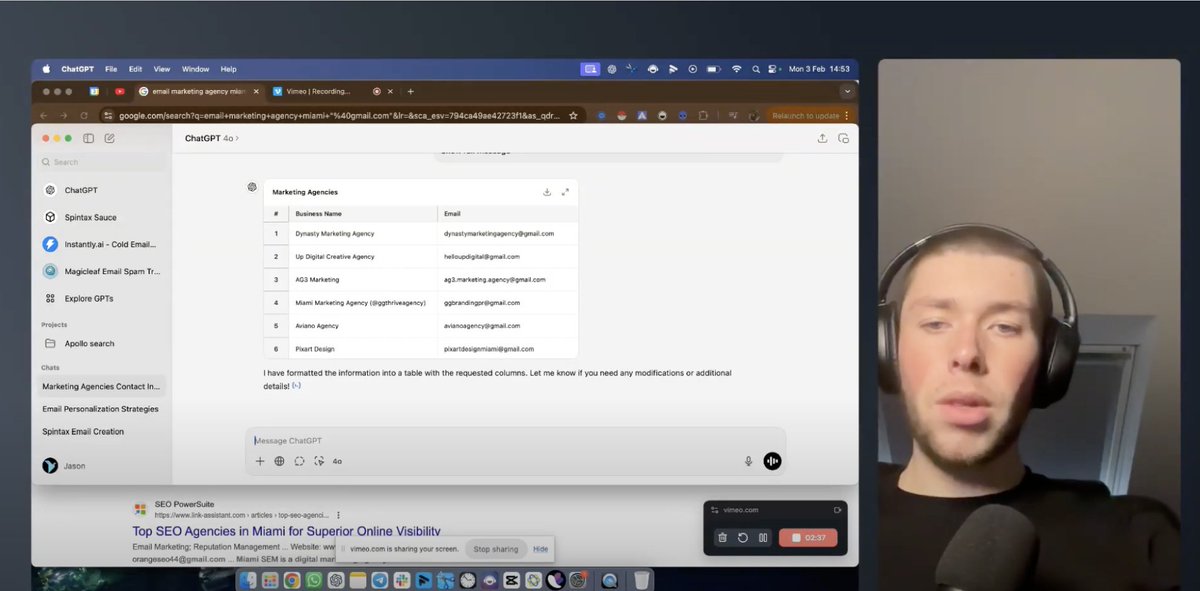Start voice mode with the waveform button
The height and width of the screenshot is (591, 1200).
tap(772, 461)
